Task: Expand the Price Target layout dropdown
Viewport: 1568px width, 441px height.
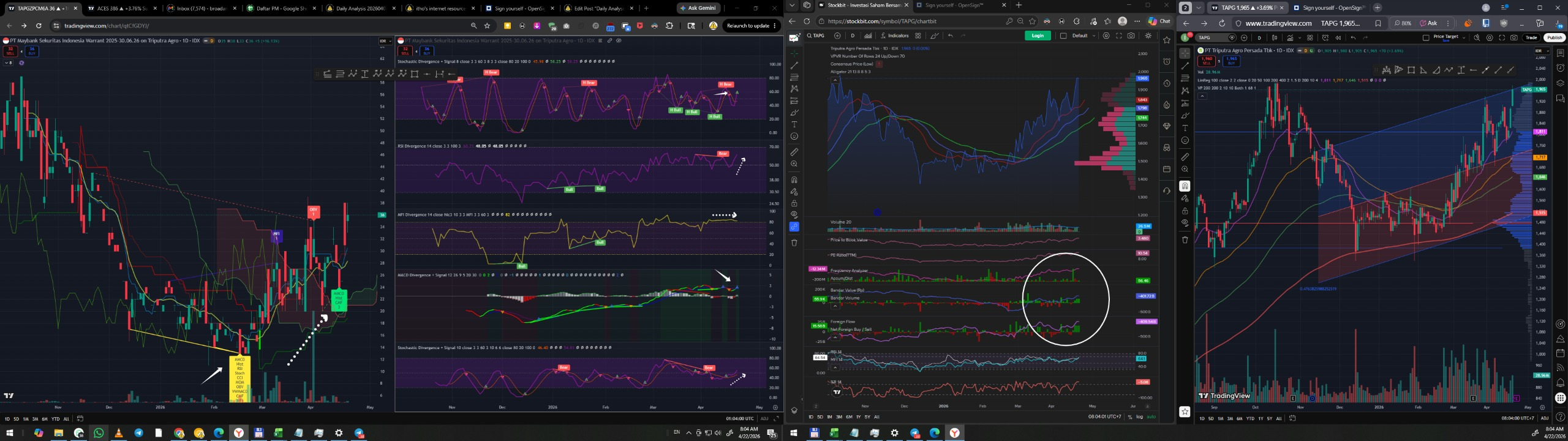Action: pos(1464,38)
